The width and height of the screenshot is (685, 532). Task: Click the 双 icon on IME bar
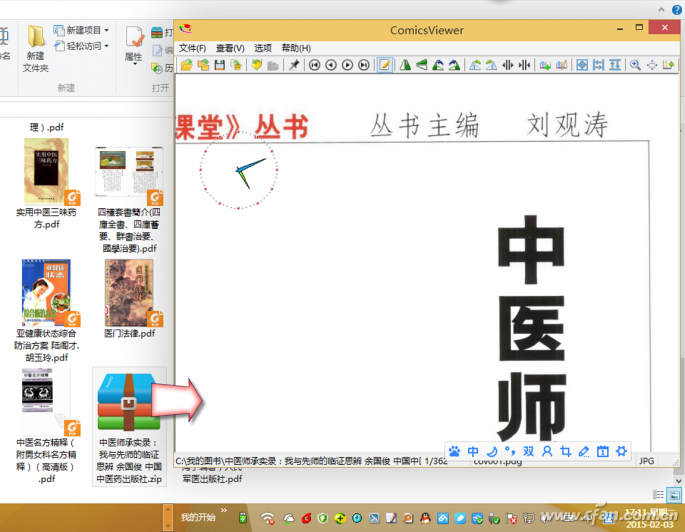529,451
